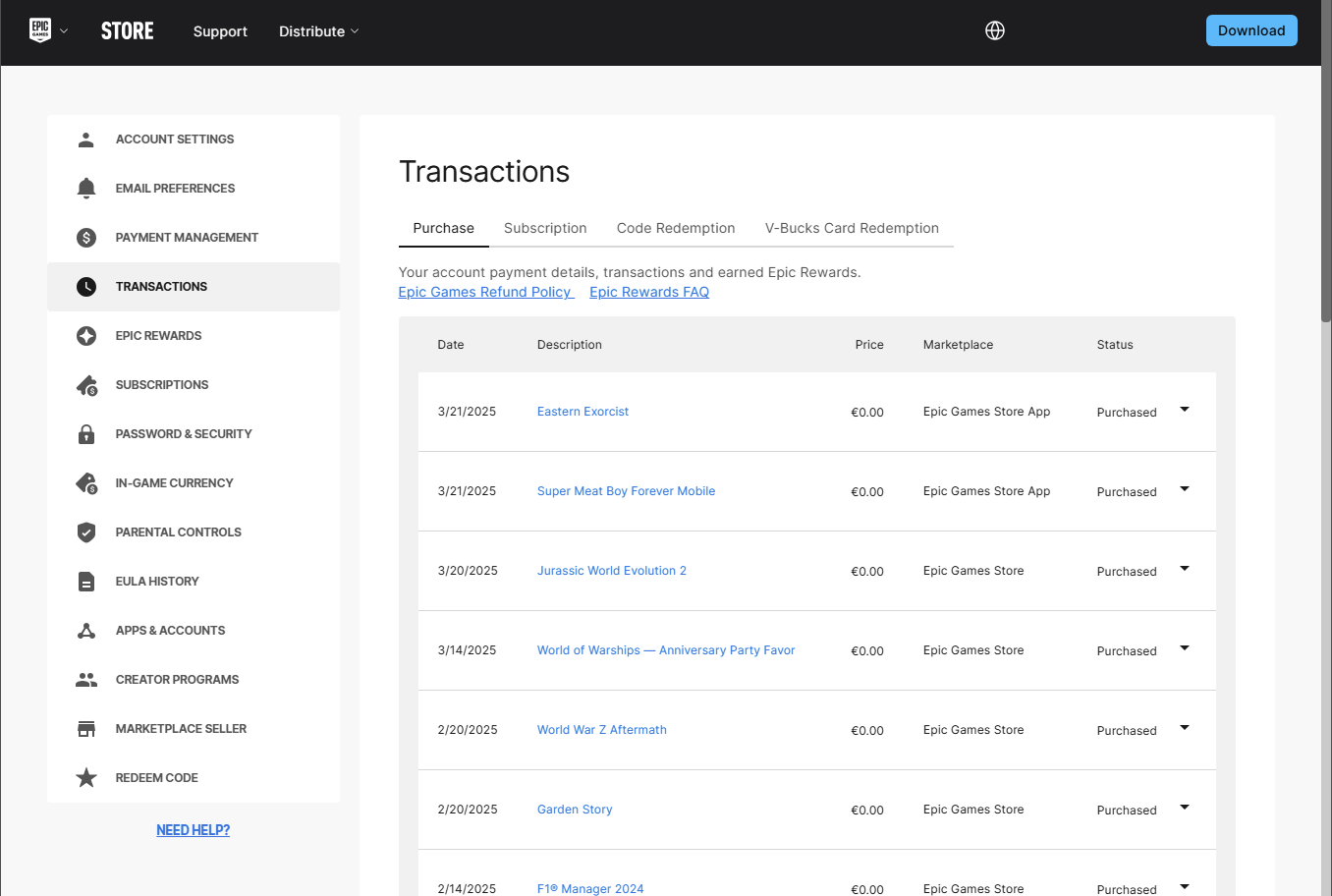
Task: Click the Marketplace Seller storefront icon
Action: pyautogui.click(x=86, y=729)
